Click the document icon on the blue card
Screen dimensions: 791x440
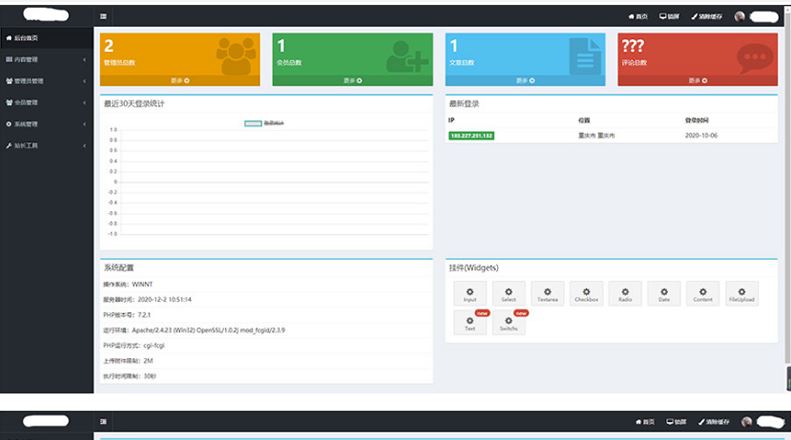tap(585, 56)
